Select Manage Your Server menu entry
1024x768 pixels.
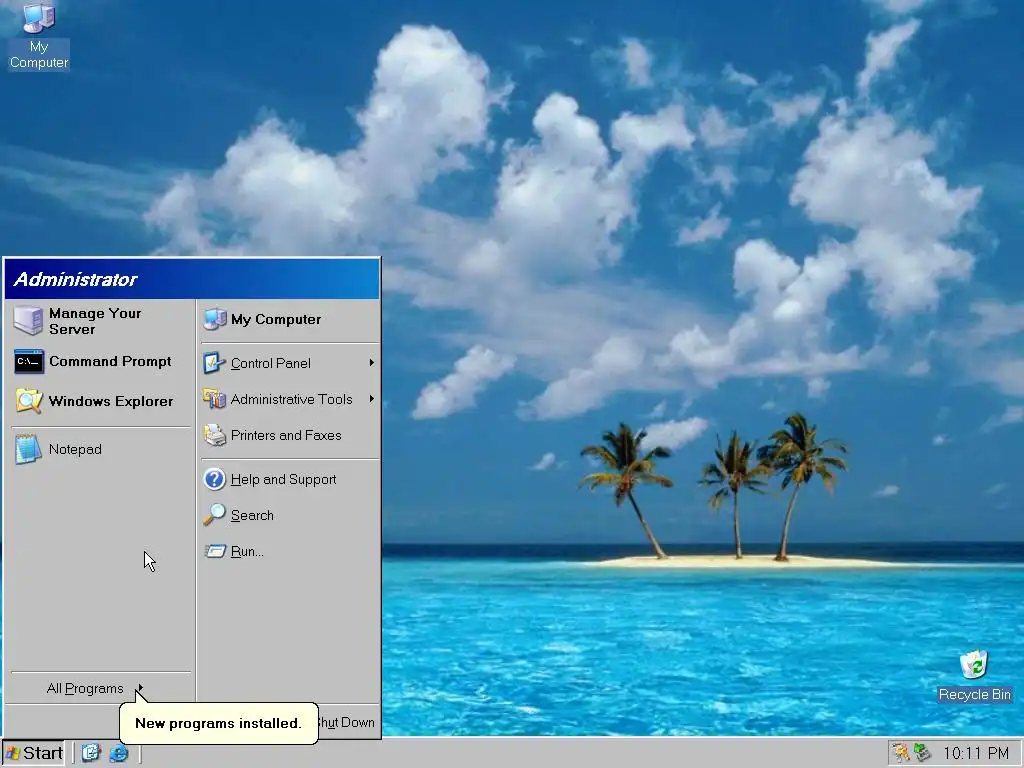point(101,321)
